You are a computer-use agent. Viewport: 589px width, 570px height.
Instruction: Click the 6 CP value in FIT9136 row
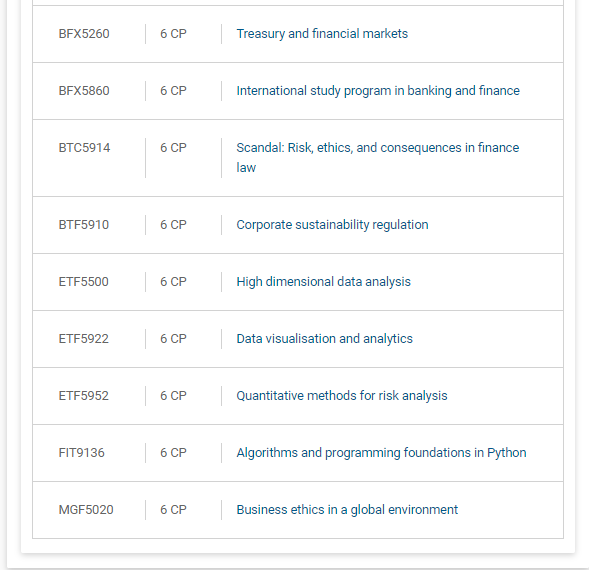click(x=173, y=453)
